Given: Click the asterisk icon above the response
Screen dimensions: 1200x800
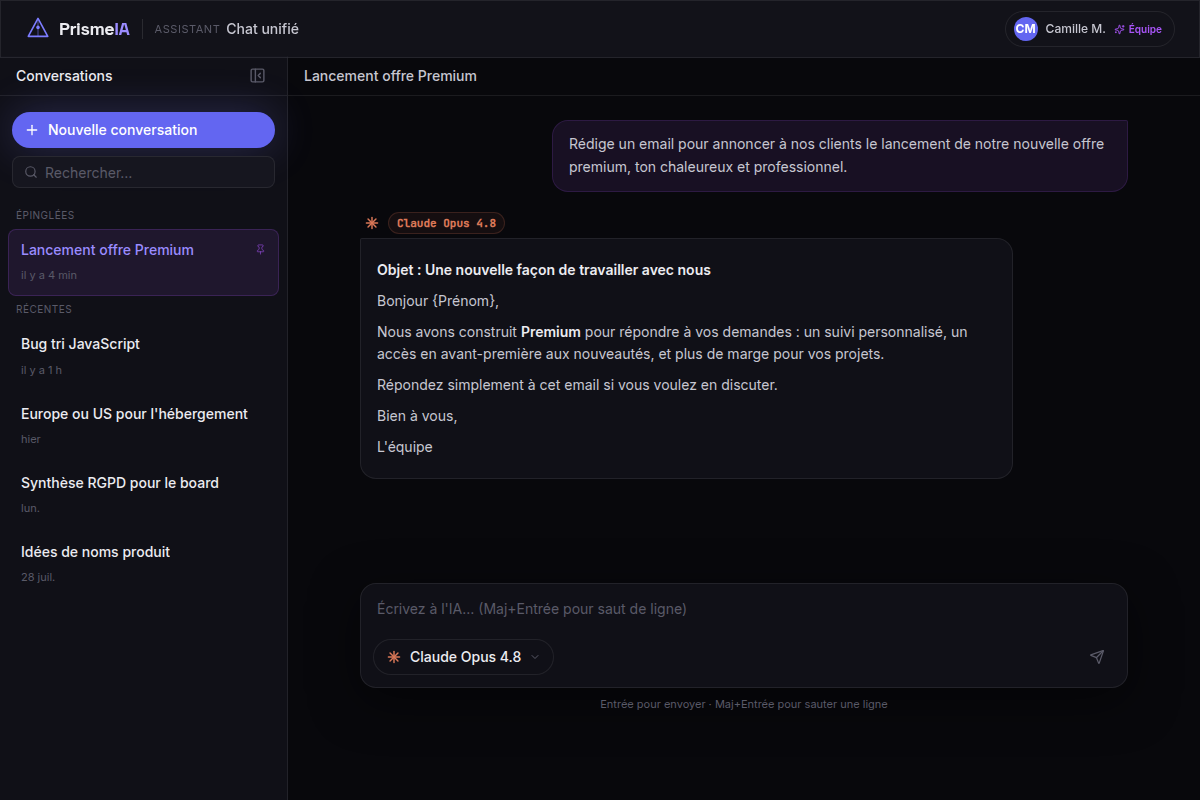Looking at the screenshot, I should tap(372, 223).
